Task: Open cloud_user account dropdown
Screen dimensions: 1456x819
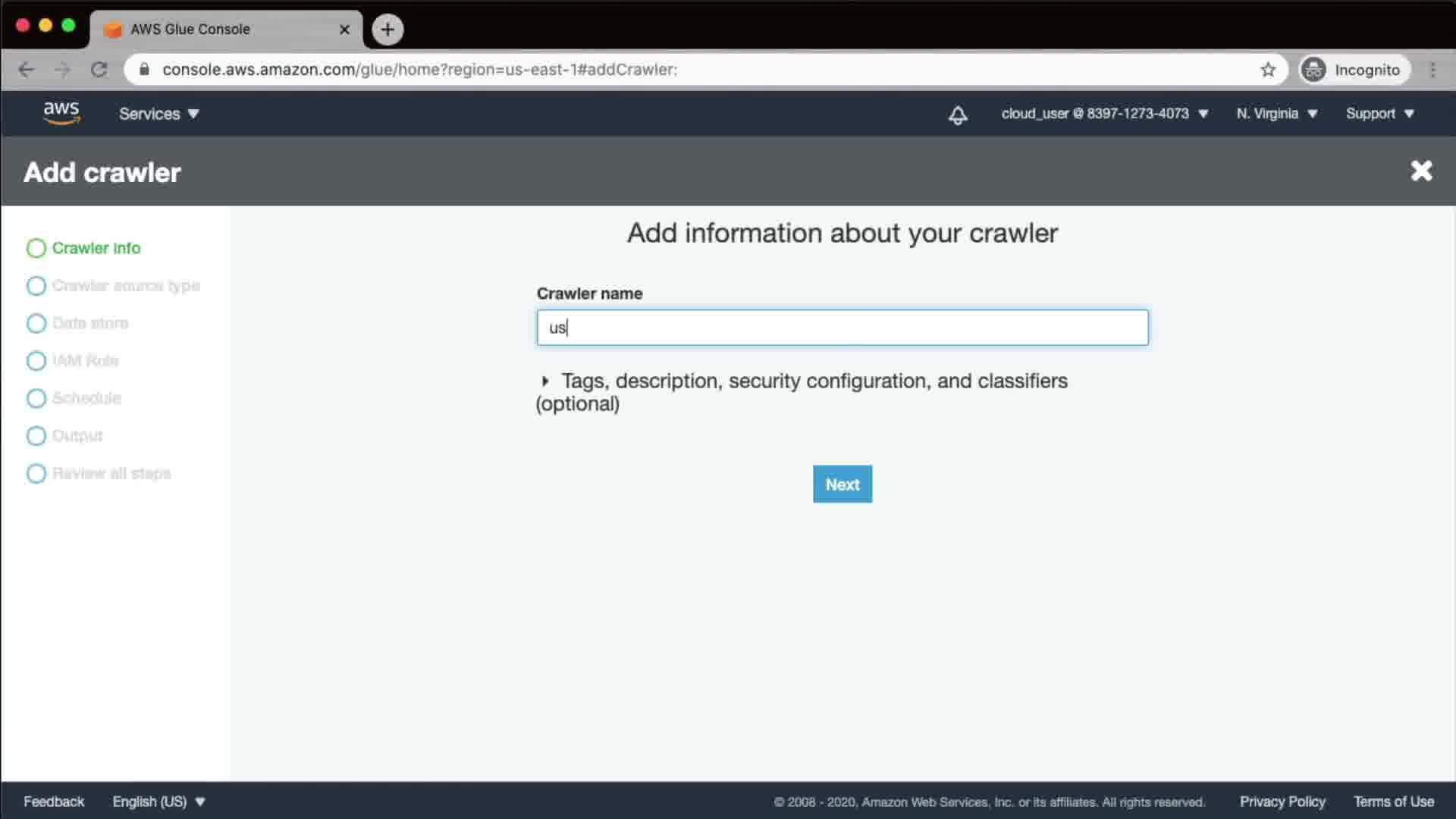Action: coord(1104,114)
